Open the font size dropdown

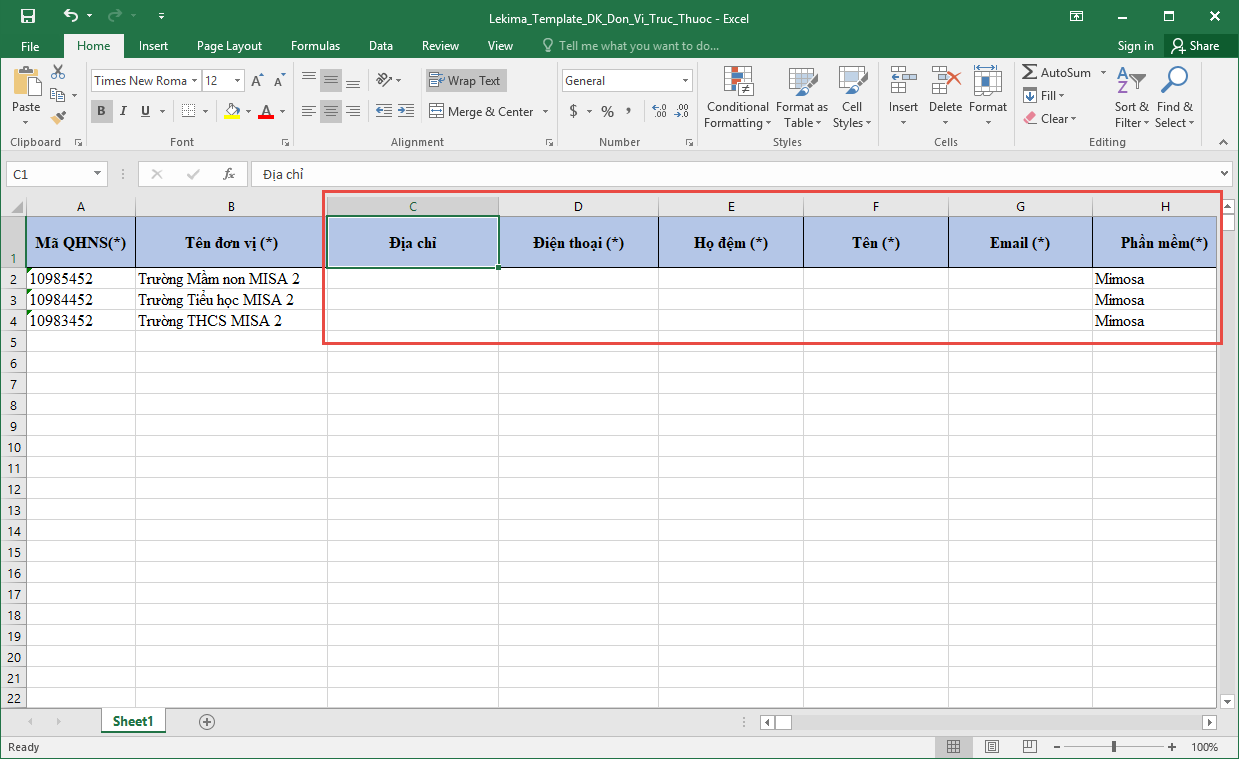(x=237, y=81)
